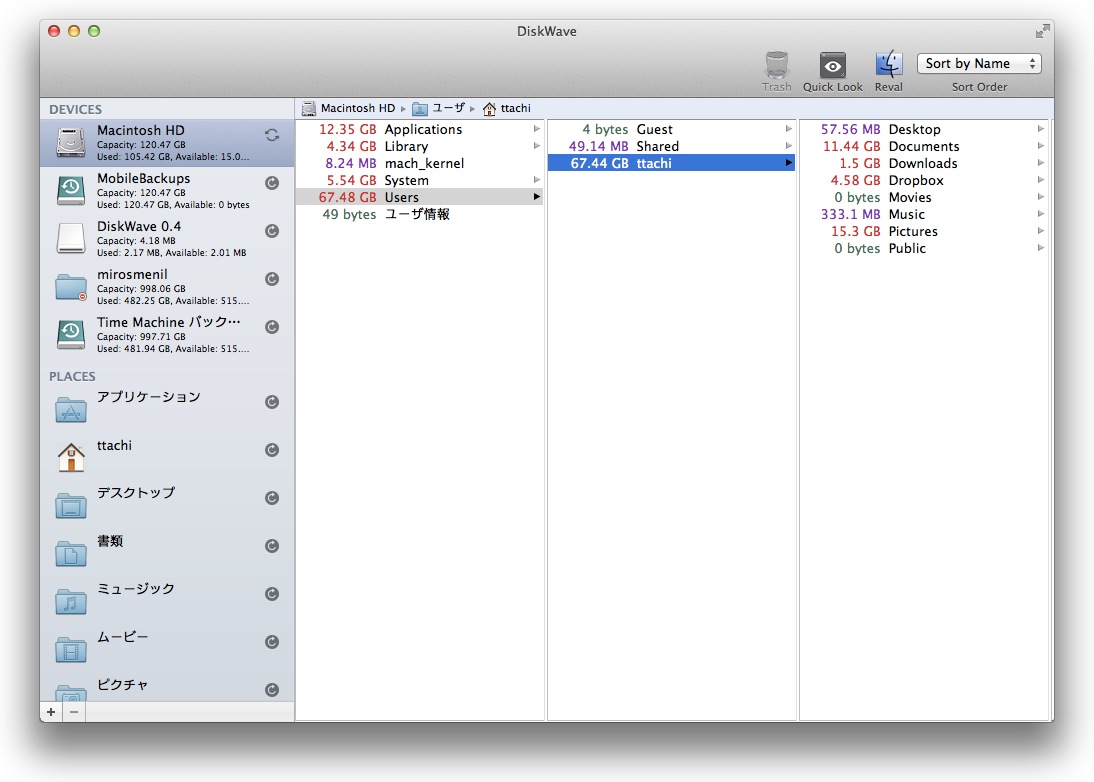Remove place with the minus button
The width and height of the screenshot is (1094, 782).
point(74,712)
